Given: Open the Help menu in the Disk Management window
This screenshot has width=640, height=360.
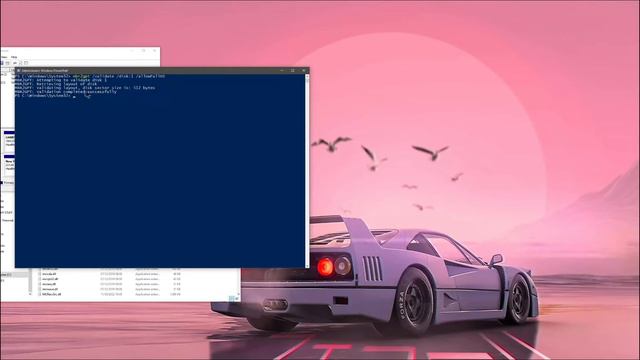Looking at the screenshot, I should 14,57.
